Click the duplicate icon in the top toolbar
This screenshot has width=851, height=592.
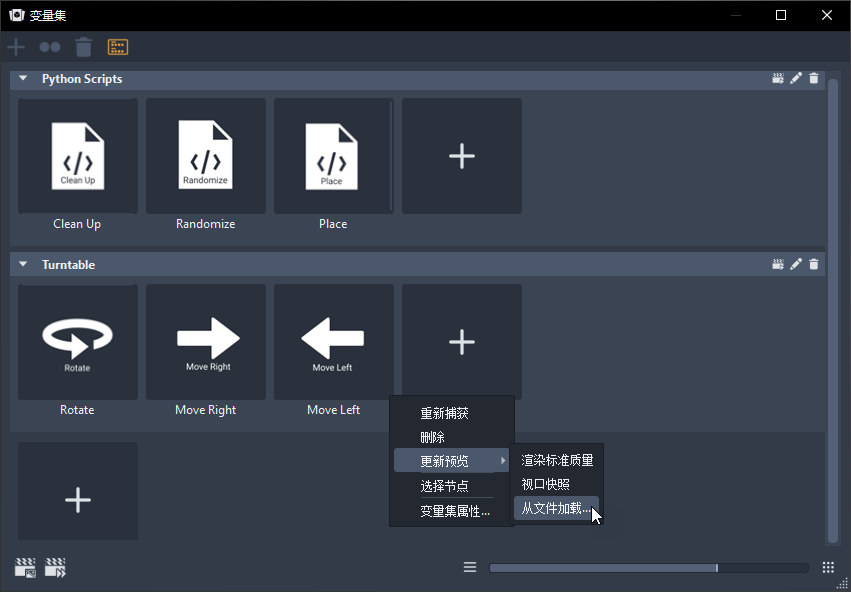coord(49,46)
